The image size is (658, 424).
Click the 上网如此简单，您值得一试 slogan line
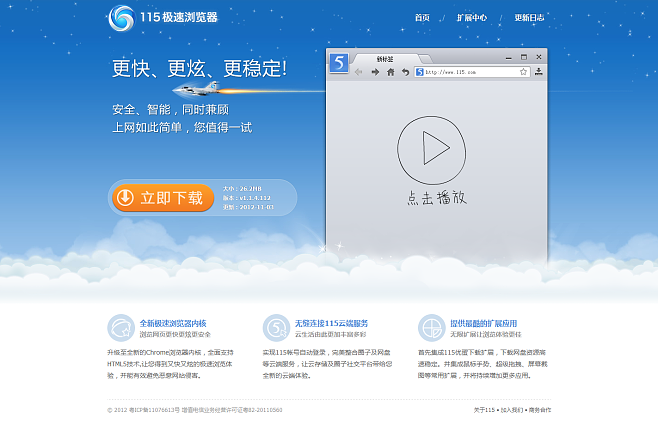(182, 127)
